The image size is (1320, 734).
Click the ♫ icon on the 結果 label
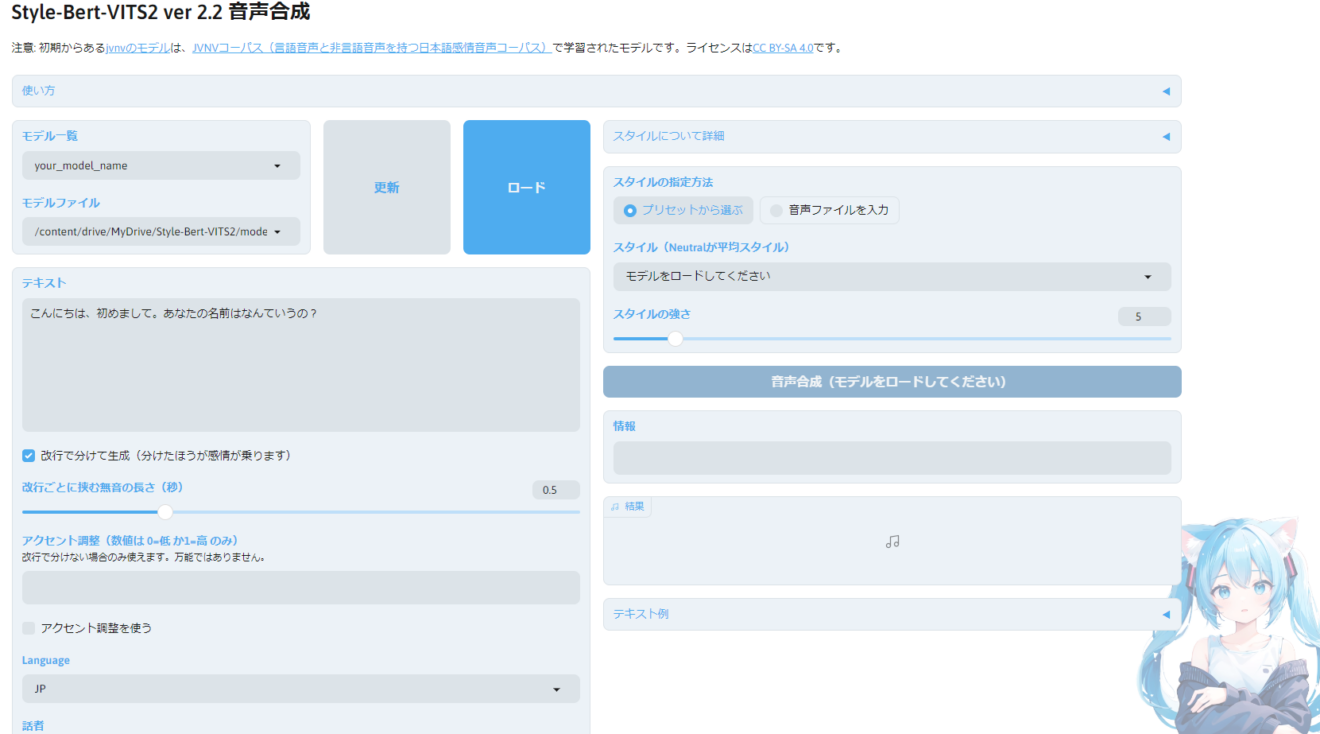point(617,507)
